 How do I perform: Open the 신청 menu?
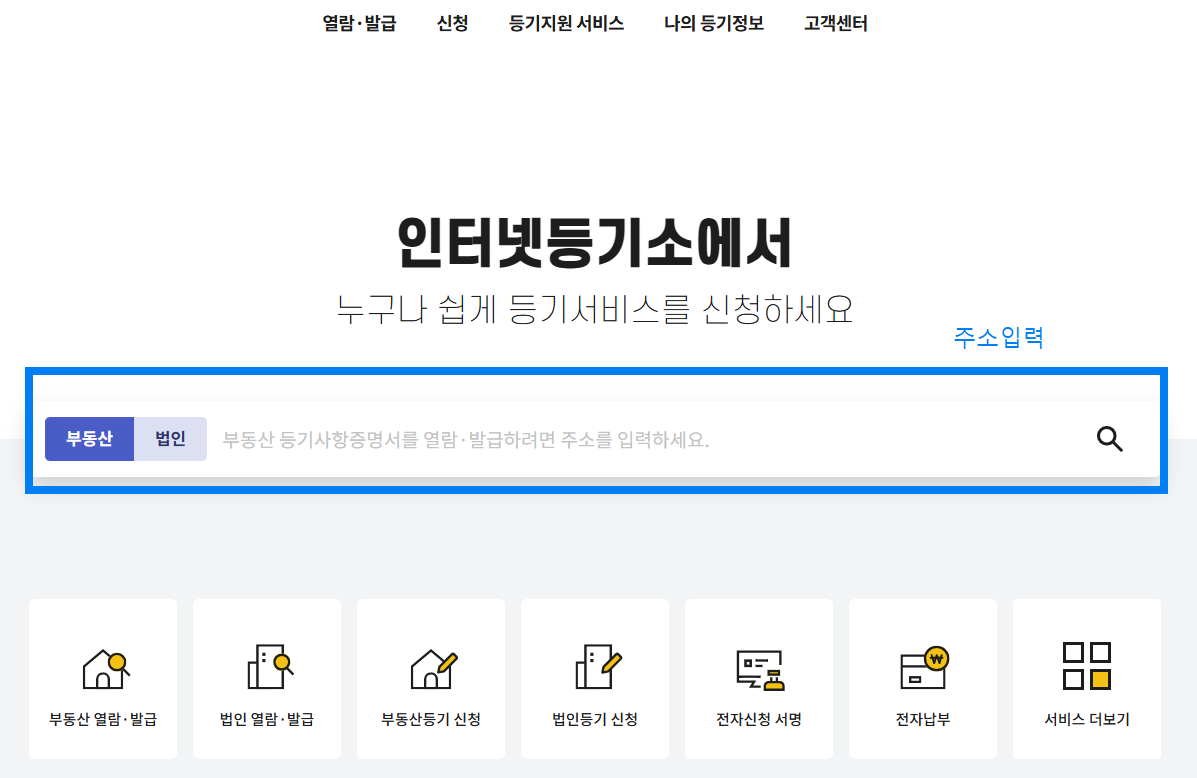click(x=452, y=23)
